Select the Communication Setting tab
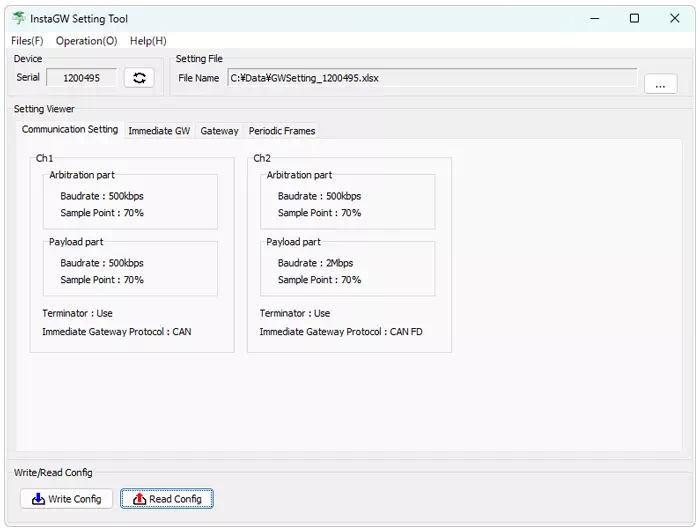 point(70,130)
